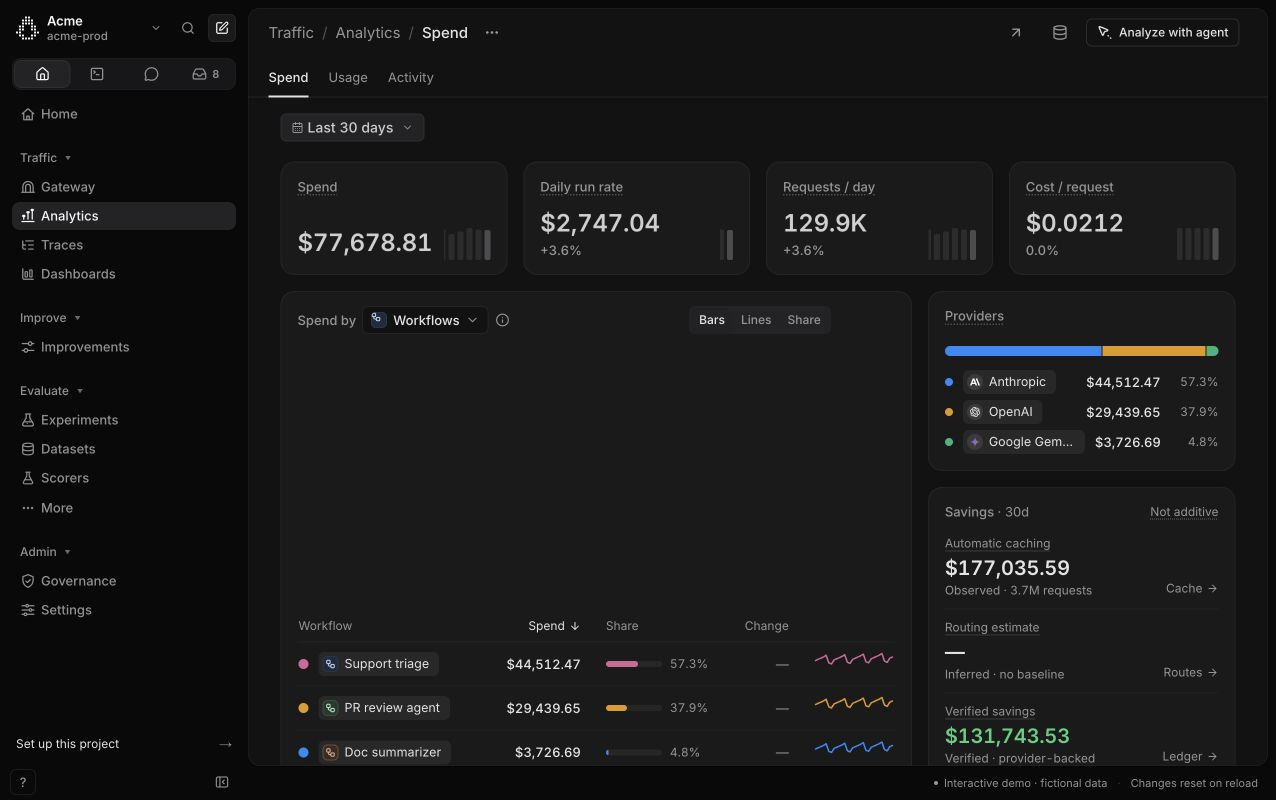Click the PR review agent orange share bar

(x=634, y=708)
